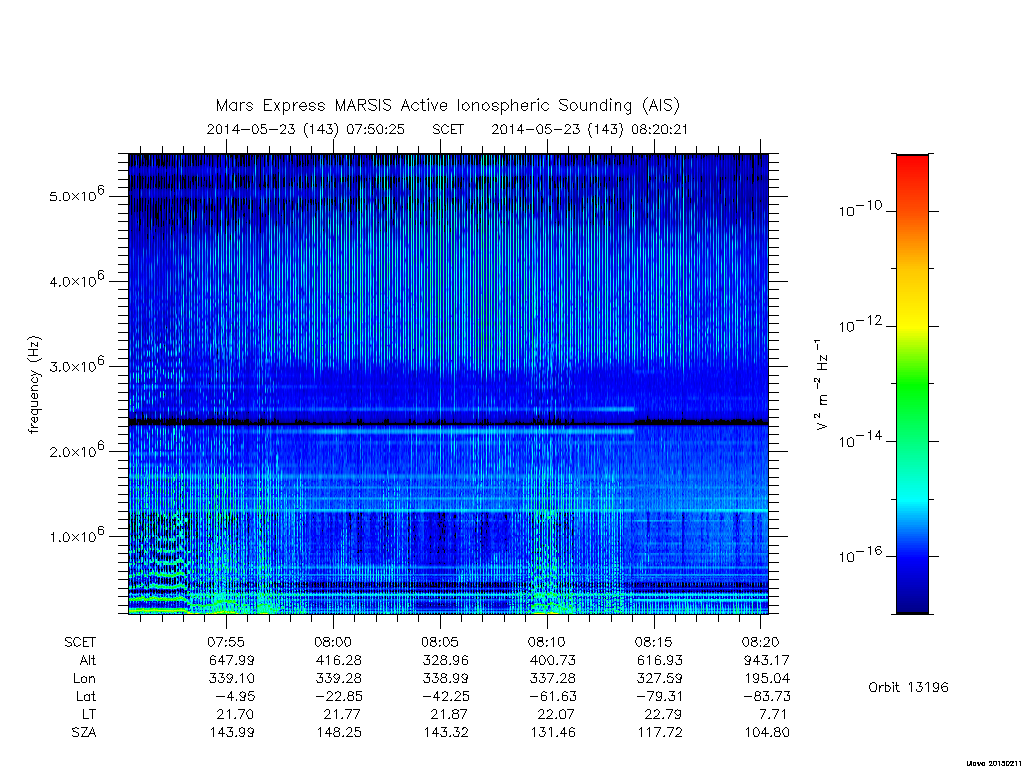Click the 'frequency (Hz)' y-axis label

pyautogui.click(x=34, y=384)
